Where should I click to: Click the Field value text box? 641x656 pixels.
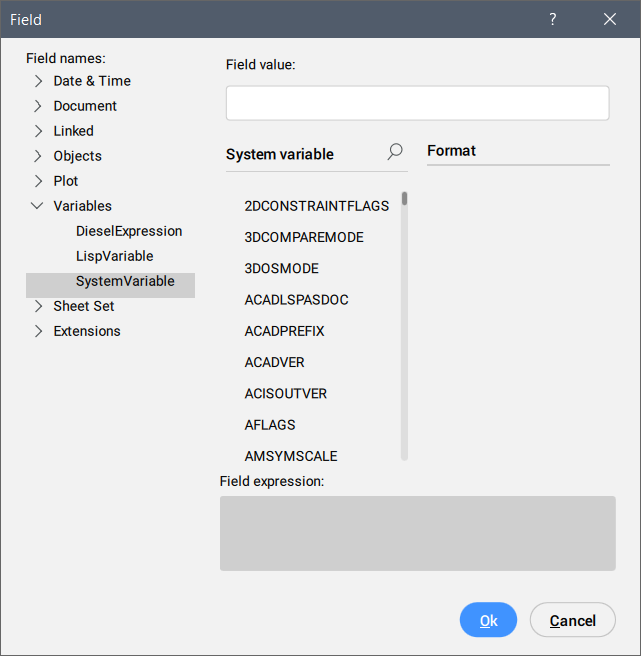pyautogui.click(x=417, y=103)
